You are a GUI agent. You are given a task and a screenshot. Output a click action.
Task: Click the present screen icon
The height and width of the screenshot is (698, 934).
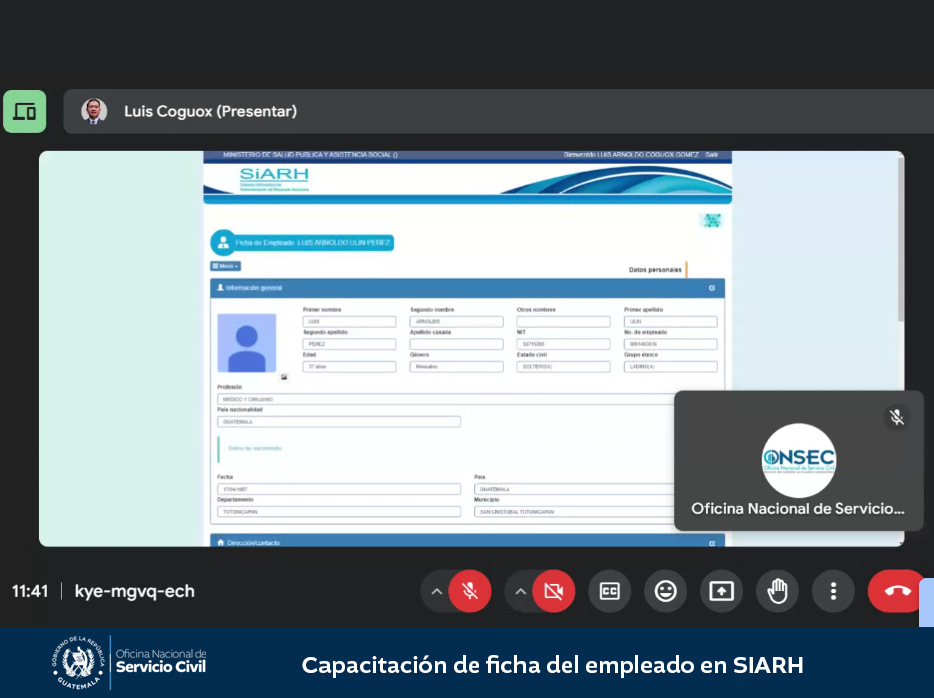pos(721,591)
